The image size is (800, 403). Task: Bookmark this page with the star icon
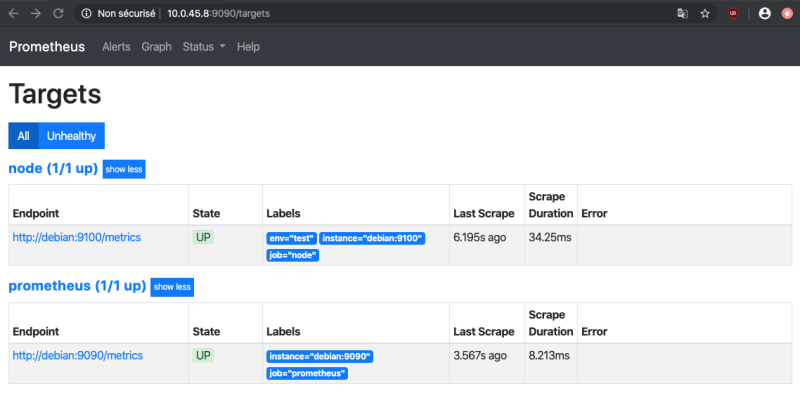[705, 14]
